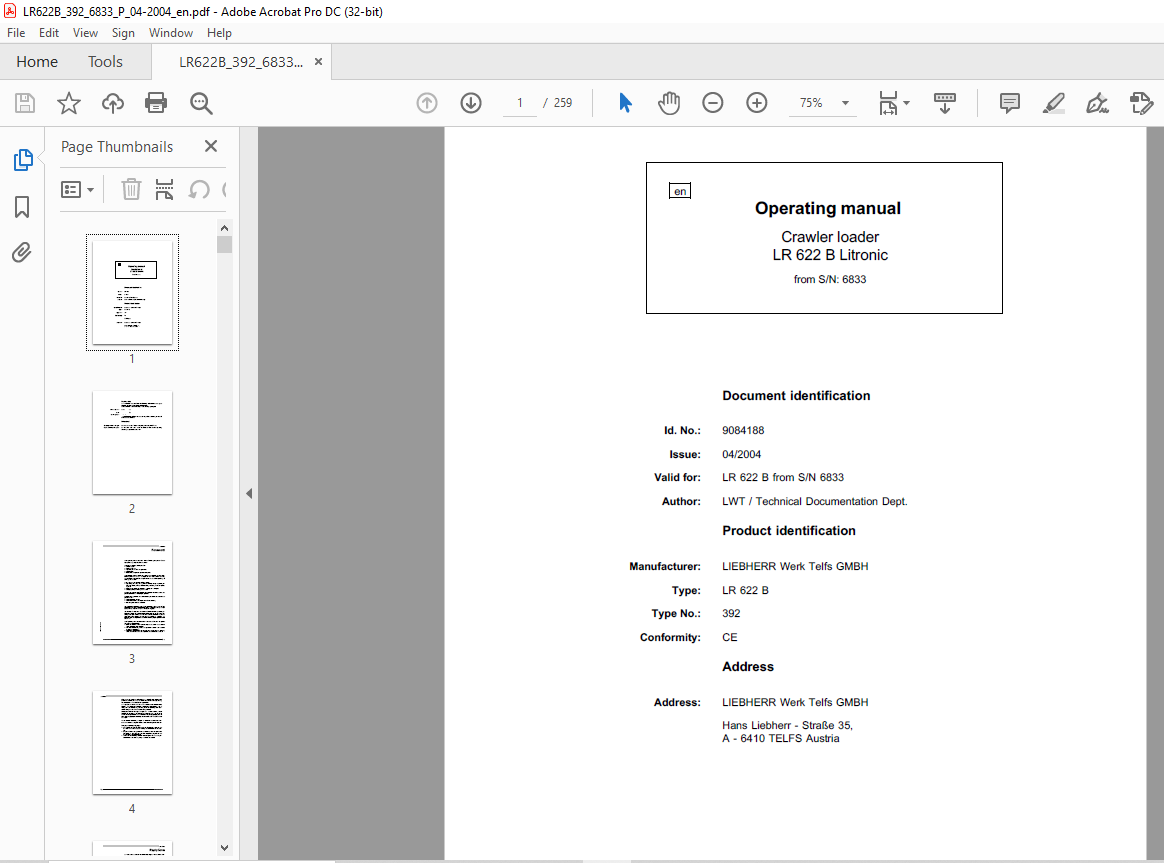Collapse navigation pane with left arrow
This screenshot has height=863, width=1164.
[249, 493]
